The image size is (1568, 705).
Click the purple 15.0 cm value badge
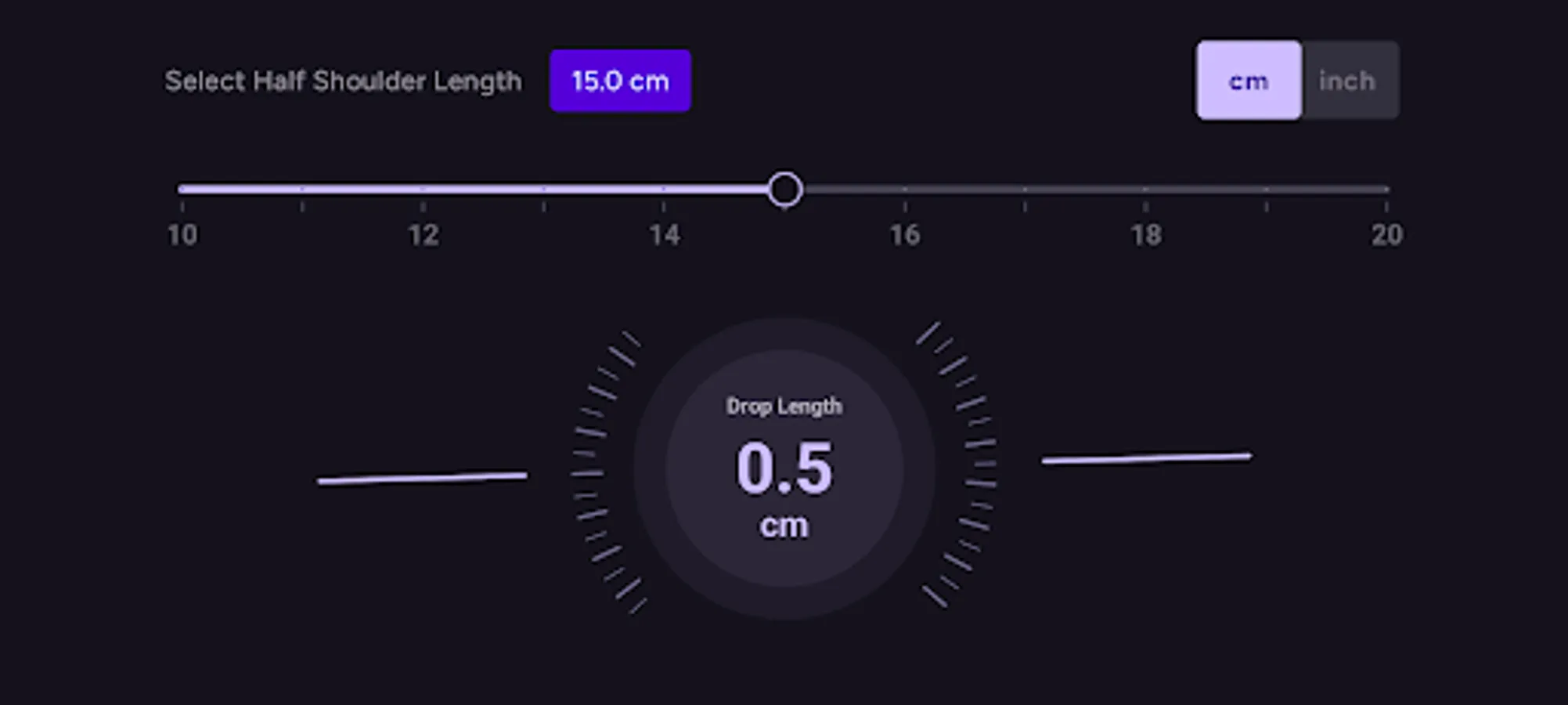tap(620, 80)
